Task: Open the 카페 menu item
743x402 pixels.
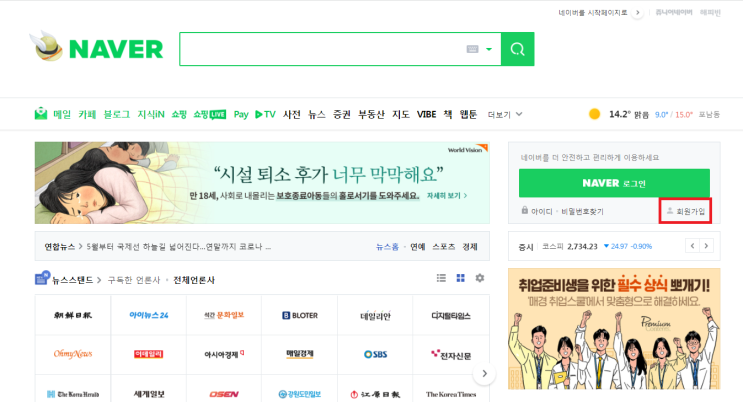Action: pos(87,114)
